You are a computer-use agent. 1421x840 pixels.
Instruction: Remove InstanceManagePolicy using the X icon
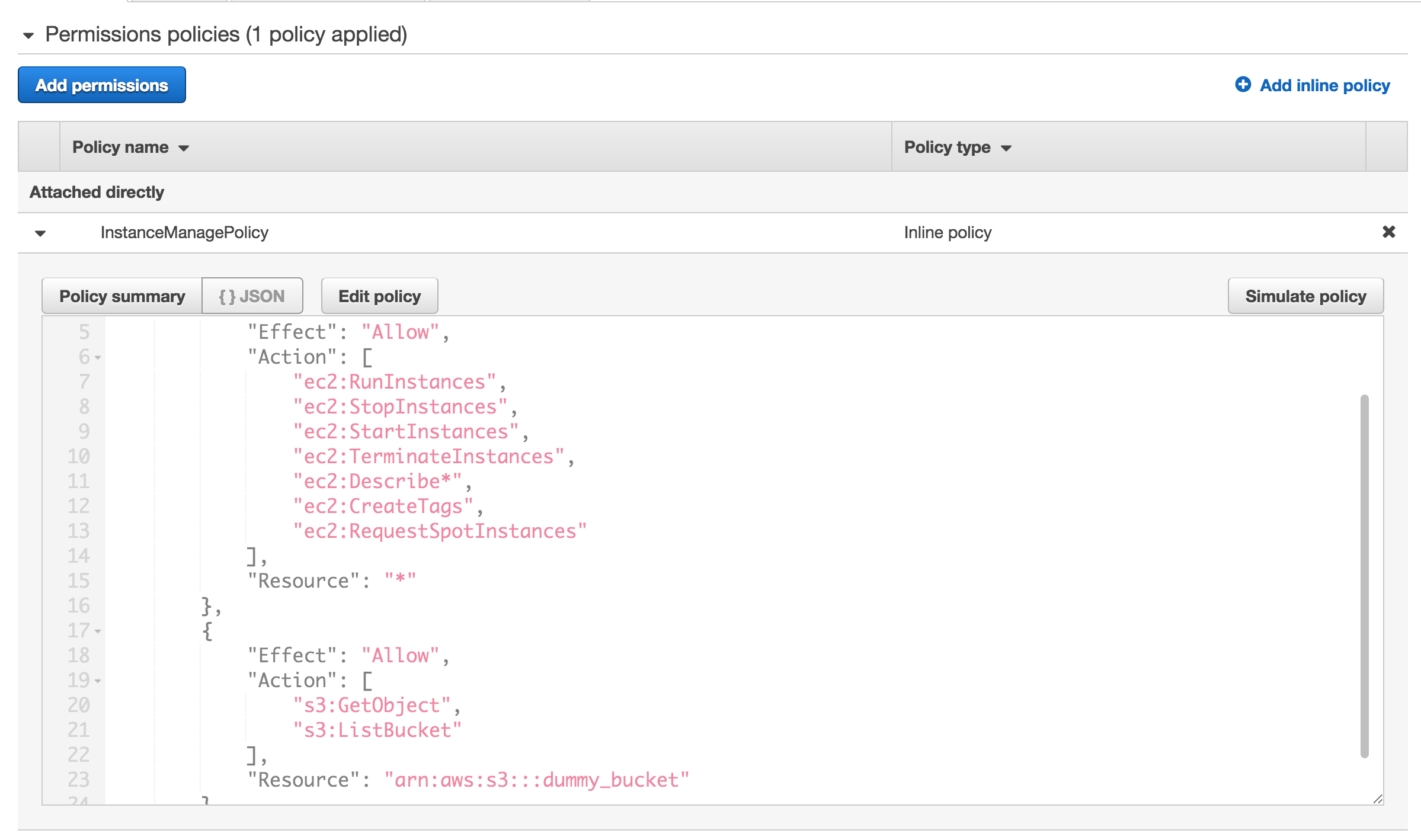(x=1388, y=232)
